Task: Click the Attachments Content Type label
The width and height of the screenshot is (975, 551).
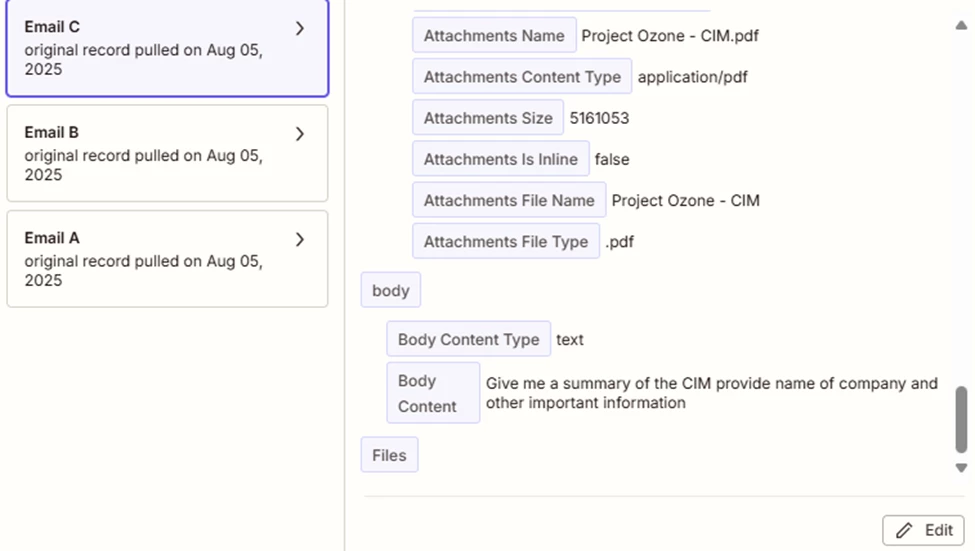Action: click(522, 76)
